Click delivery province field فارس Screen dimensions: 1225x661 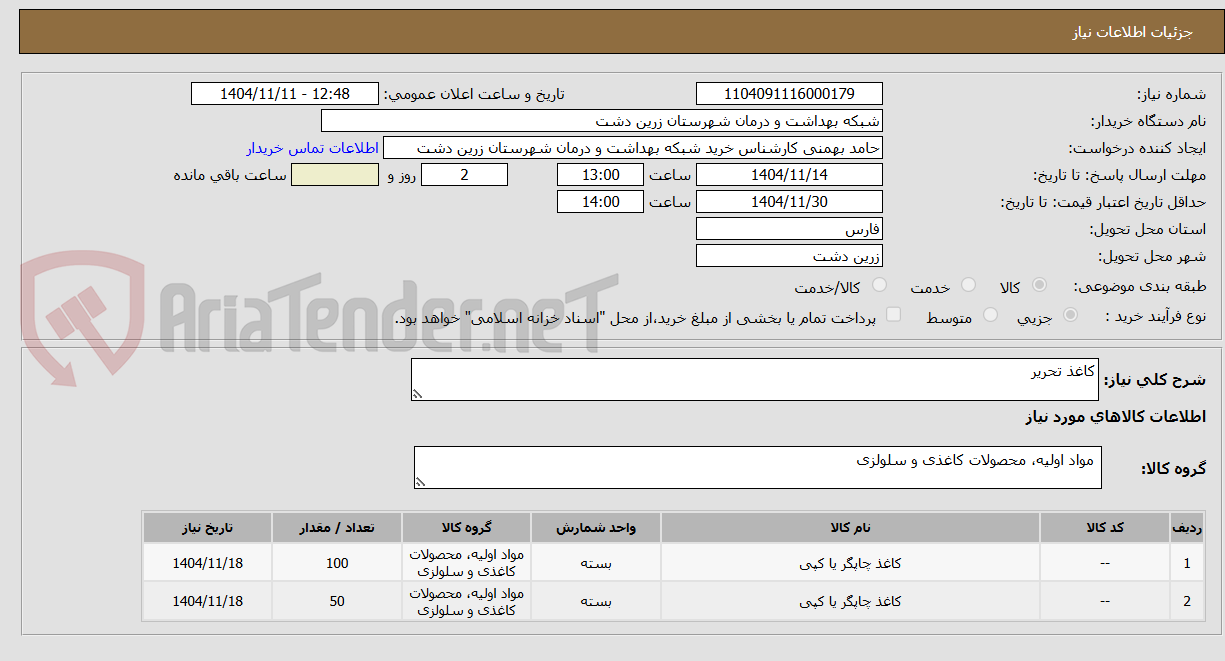(789, 229)
